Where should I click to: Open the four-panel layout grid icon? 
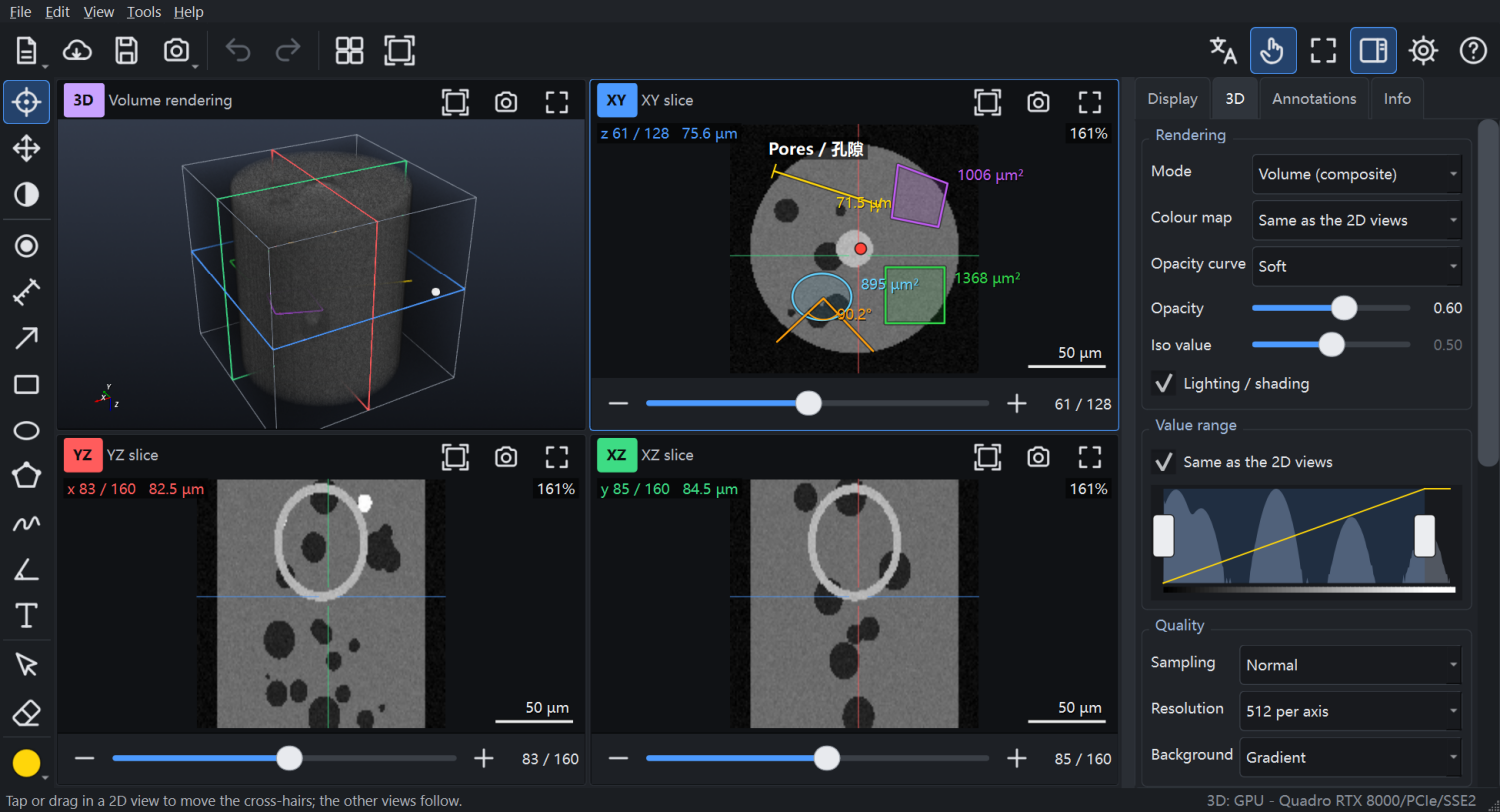coord(349,51)
